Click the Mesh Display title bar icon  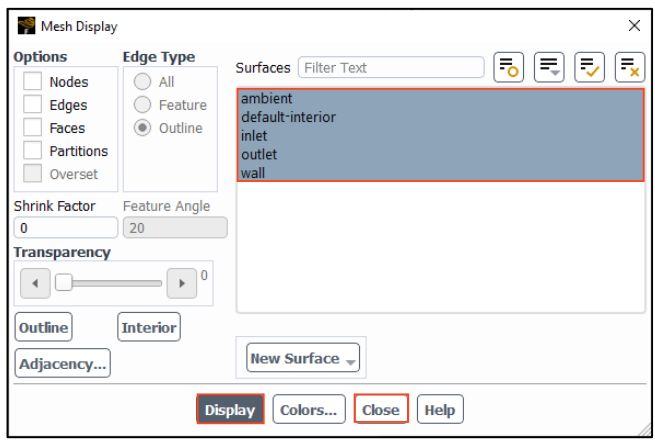coord(26,25)
